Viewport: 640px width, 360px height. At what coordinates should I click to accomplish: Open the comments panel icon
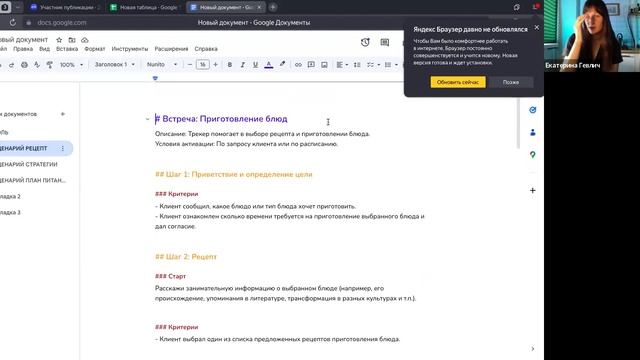click(x=384, y=42)
